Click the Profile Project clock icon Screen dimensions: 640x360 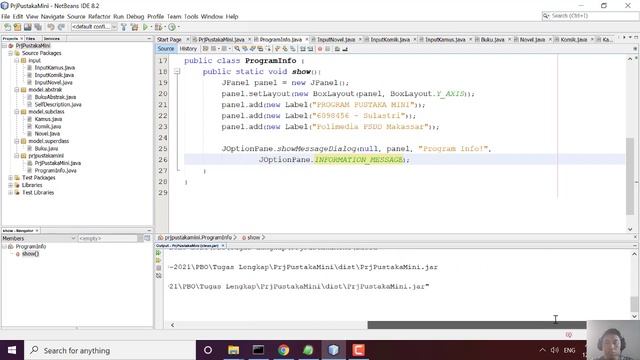pyautogui.click(x=172, y=27)
